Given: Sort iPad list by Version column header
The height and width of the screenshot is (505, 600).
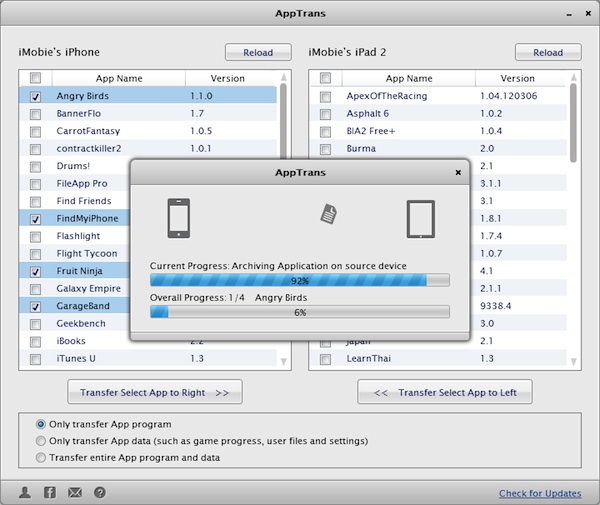Looking at the screenshot, I should coord(517,78).
